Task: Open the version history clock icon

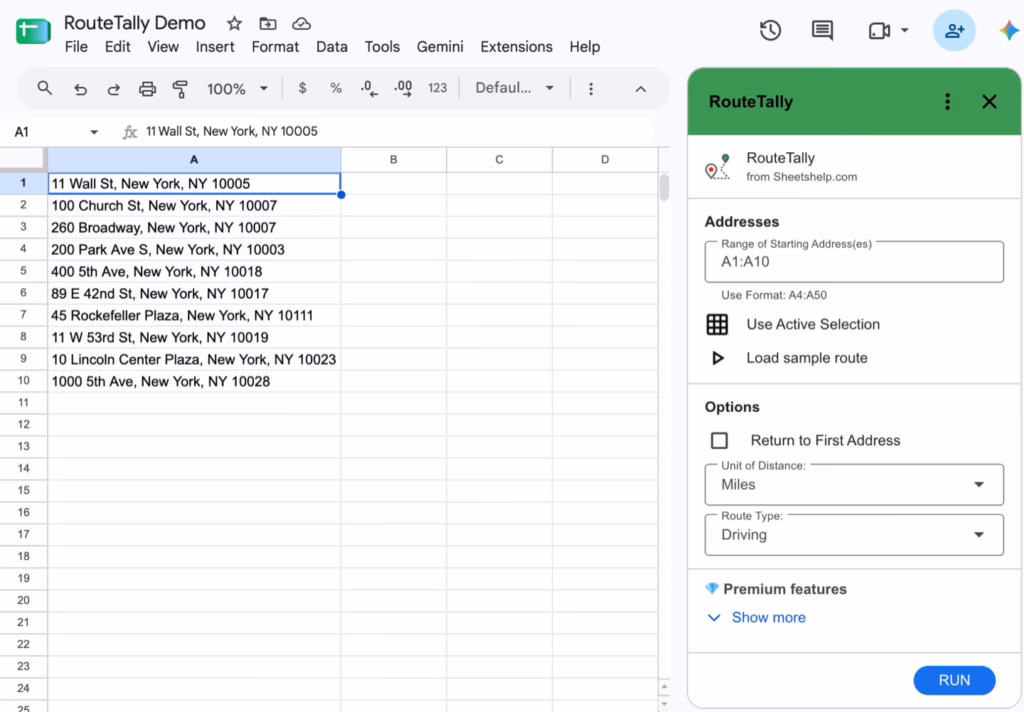Action: [x=771, y=30]
